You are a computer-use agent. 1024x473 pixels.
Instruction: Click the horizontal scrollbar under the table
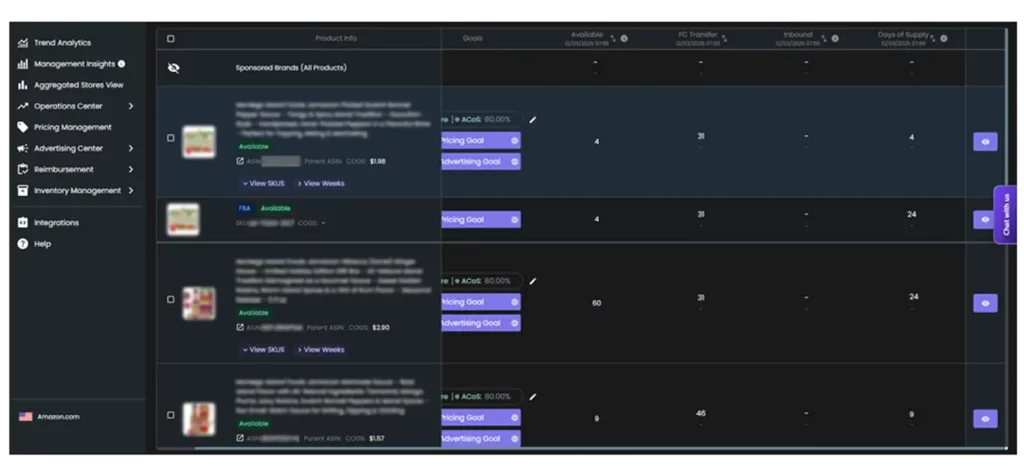point(601,448)
